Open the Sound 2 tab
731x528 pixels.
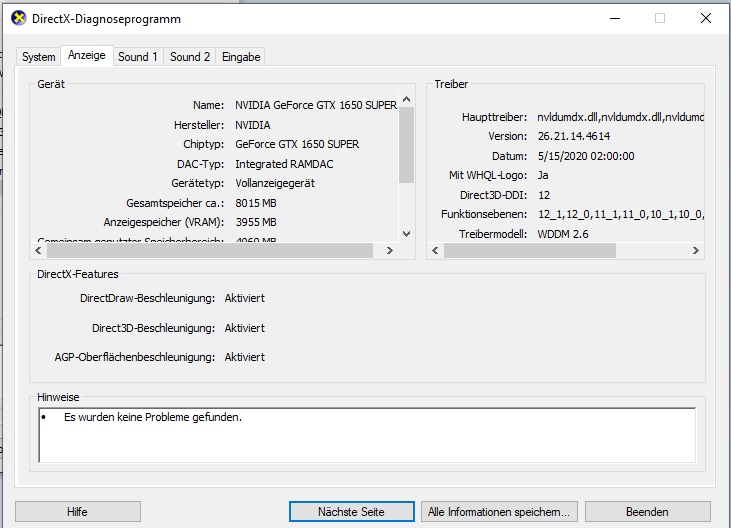[x=190, y=57]
